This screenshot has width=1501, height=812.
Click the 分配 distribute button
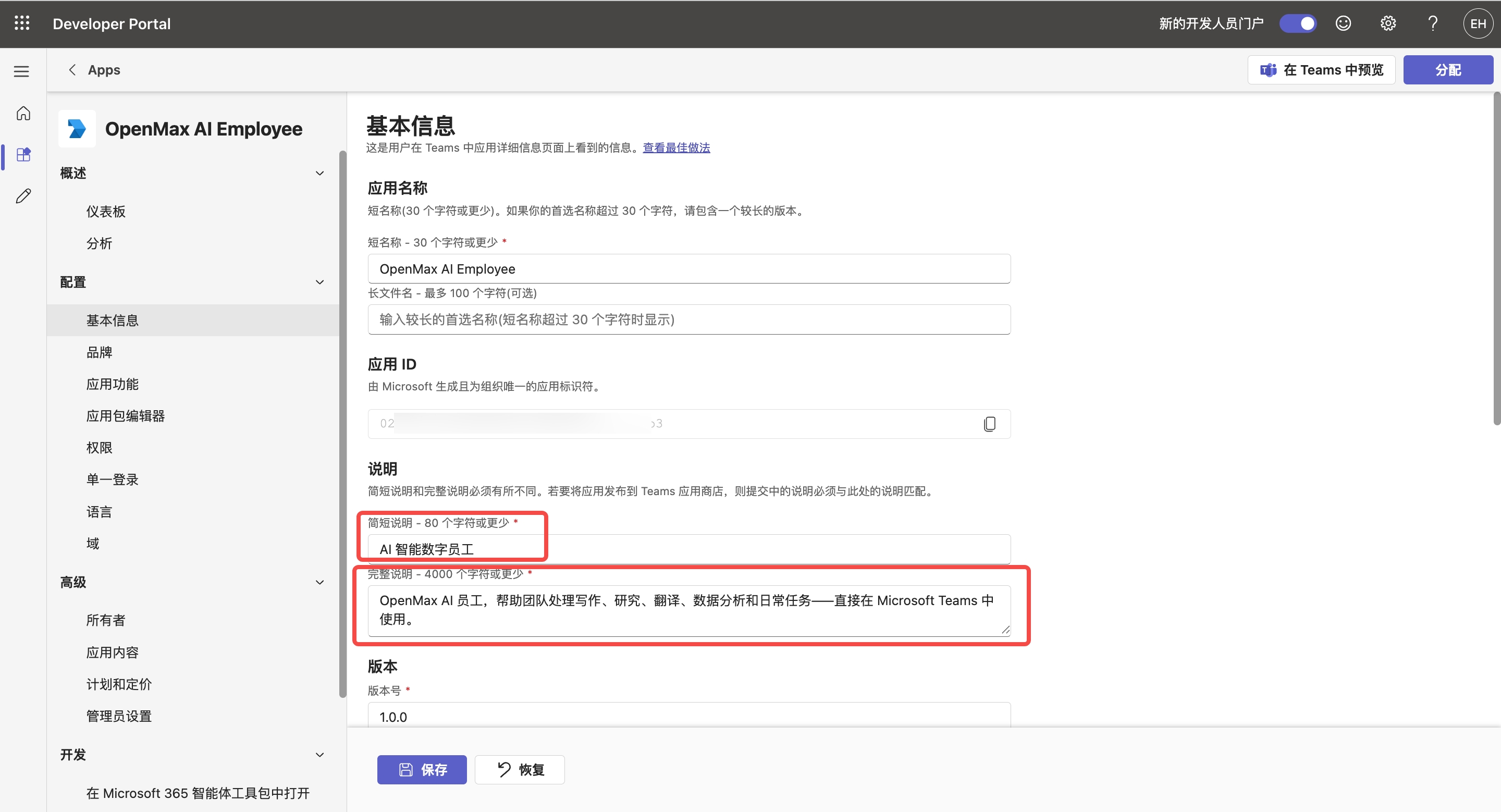[1447, 70]
